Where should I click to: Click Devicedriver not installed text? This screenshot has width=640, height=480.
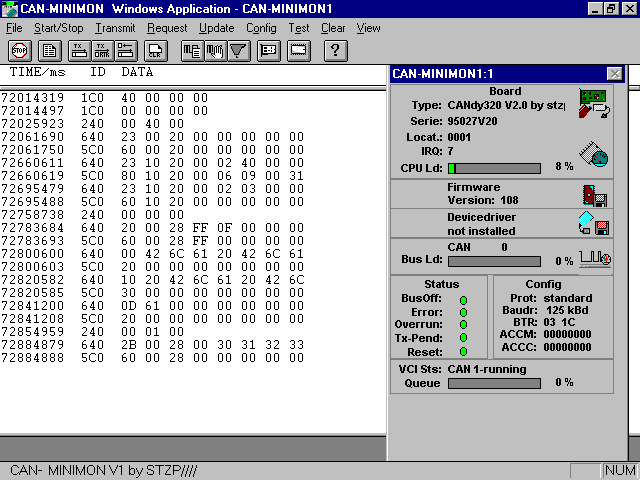[481, 224]
